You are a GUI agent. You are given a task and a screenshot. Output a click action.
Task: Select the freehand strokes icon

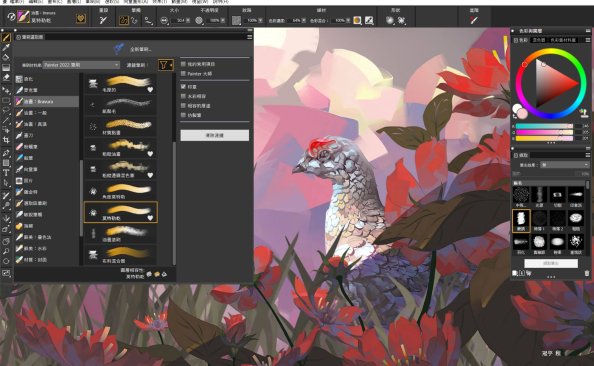coord(123,20)
